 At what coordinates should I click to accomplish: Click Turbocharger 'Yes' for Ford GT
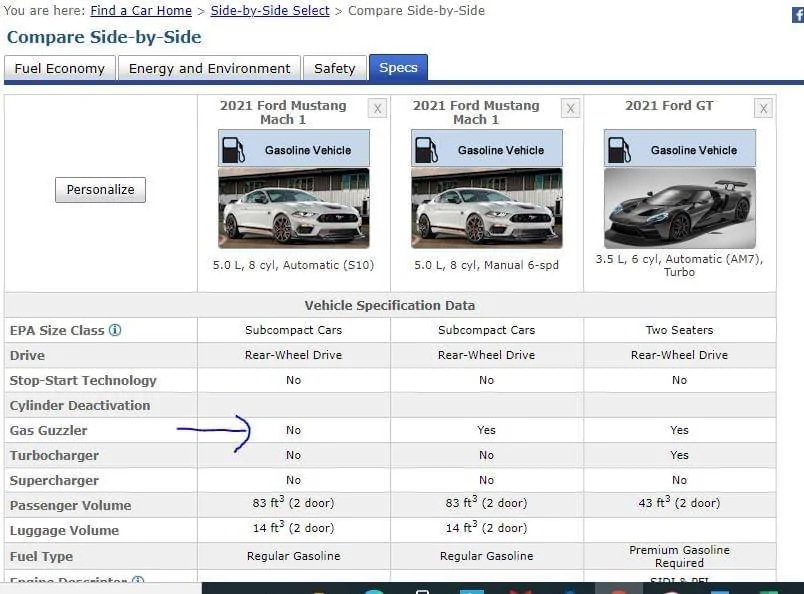point(679,455)
